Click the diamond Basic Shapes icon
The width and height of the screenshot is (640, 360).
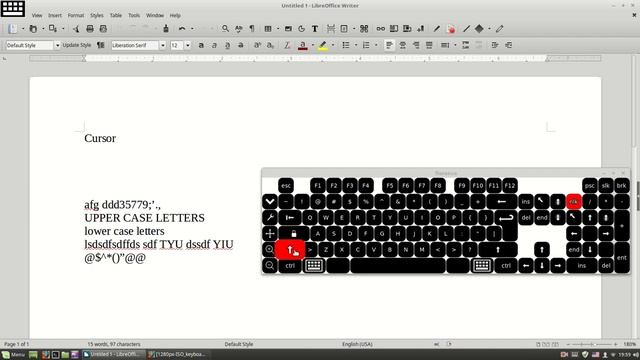pos(479,29)
